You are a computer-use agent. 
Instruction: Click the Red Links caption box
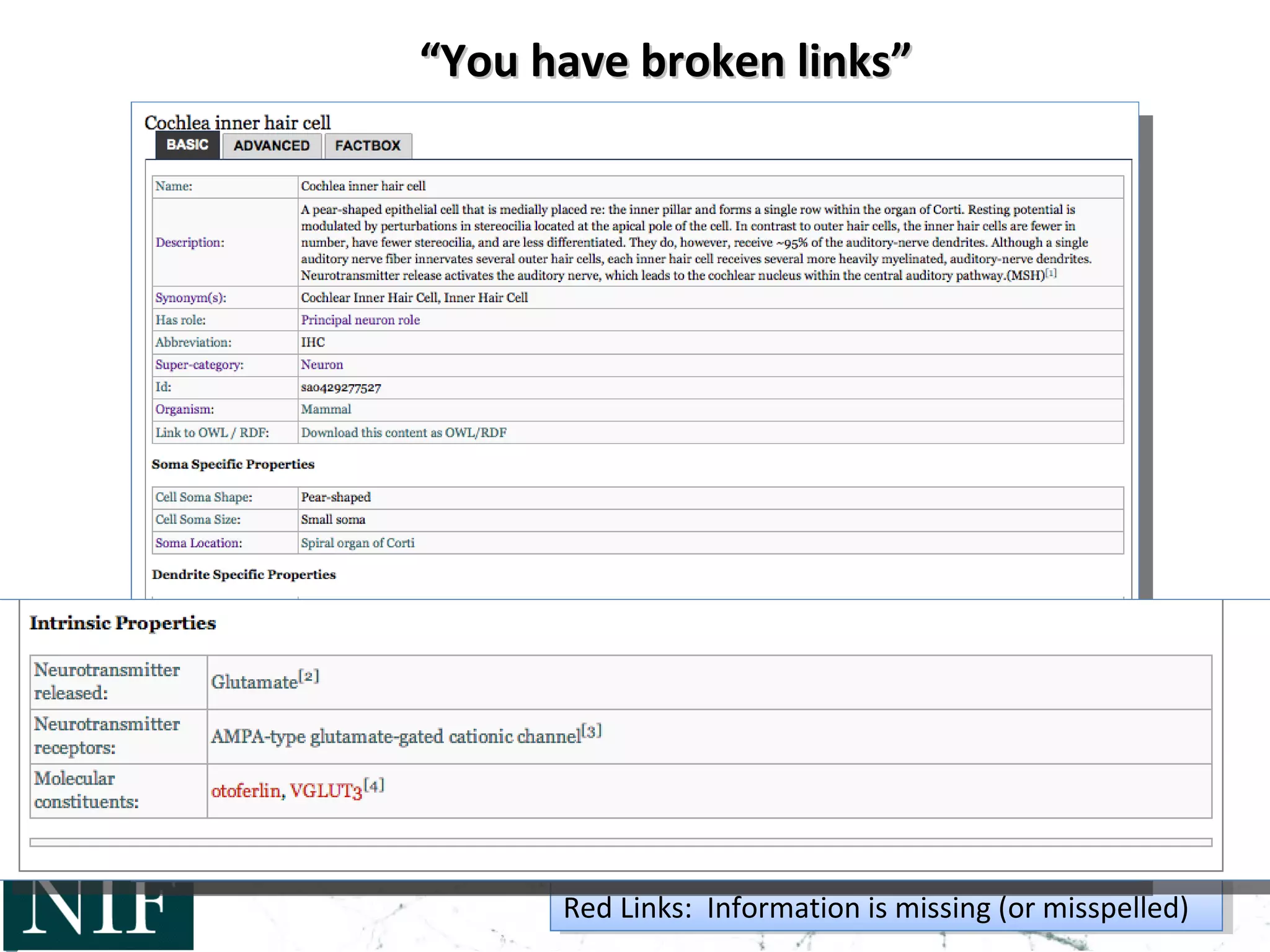point(886,908)
